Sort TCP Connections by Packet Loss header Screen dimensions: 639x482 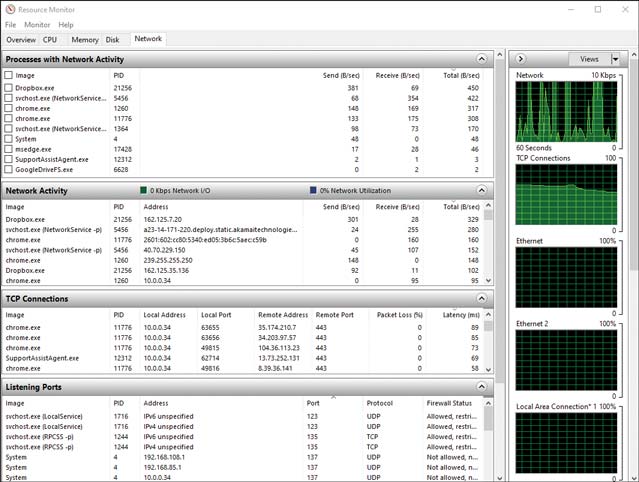(x=400, y=315)
